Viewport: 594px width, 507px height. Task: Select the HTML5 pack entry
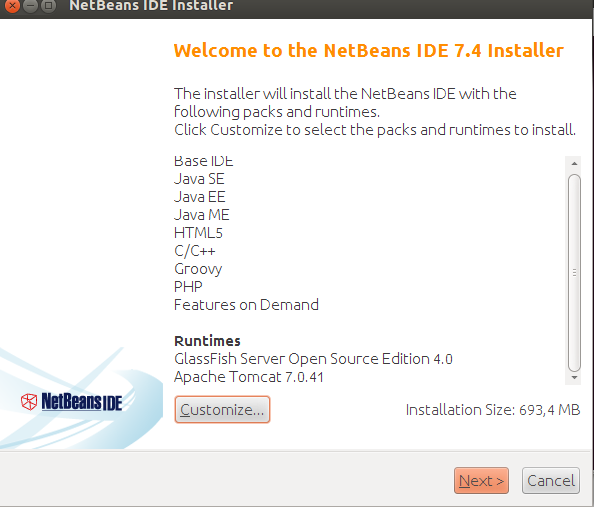198,233
